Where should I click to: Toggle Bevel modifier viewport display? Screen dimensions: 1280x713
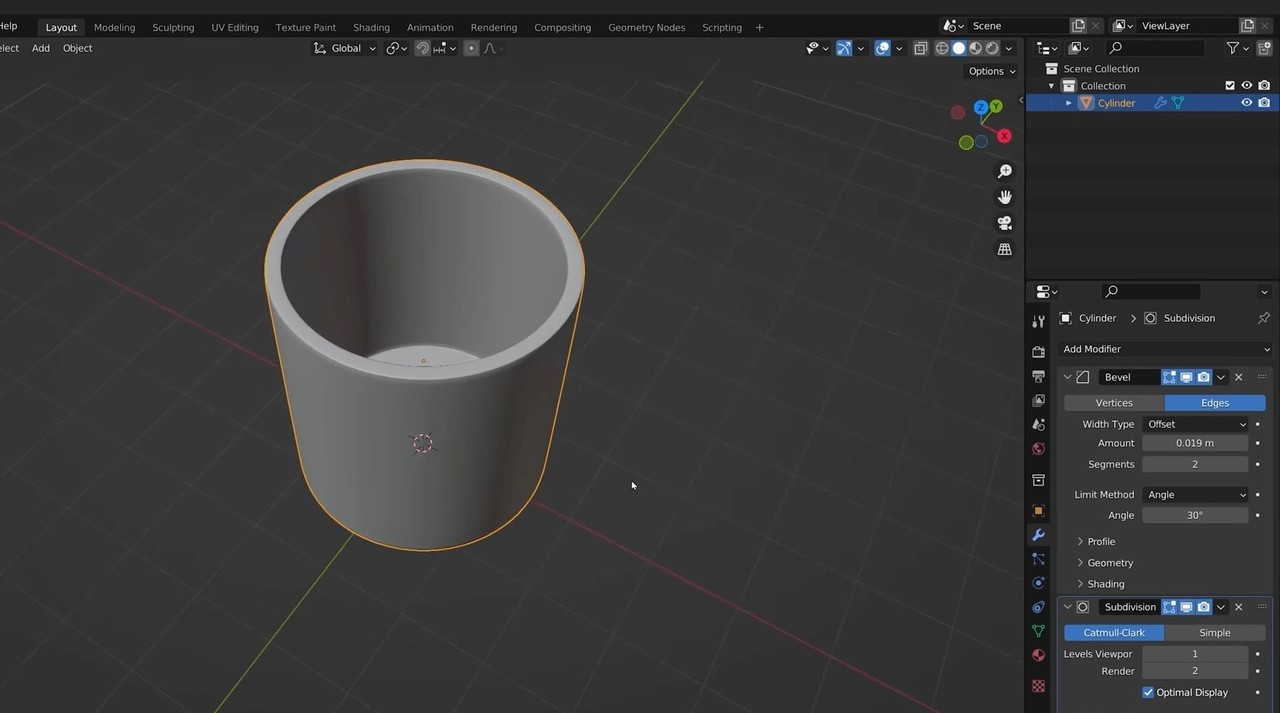(1187, 377)
